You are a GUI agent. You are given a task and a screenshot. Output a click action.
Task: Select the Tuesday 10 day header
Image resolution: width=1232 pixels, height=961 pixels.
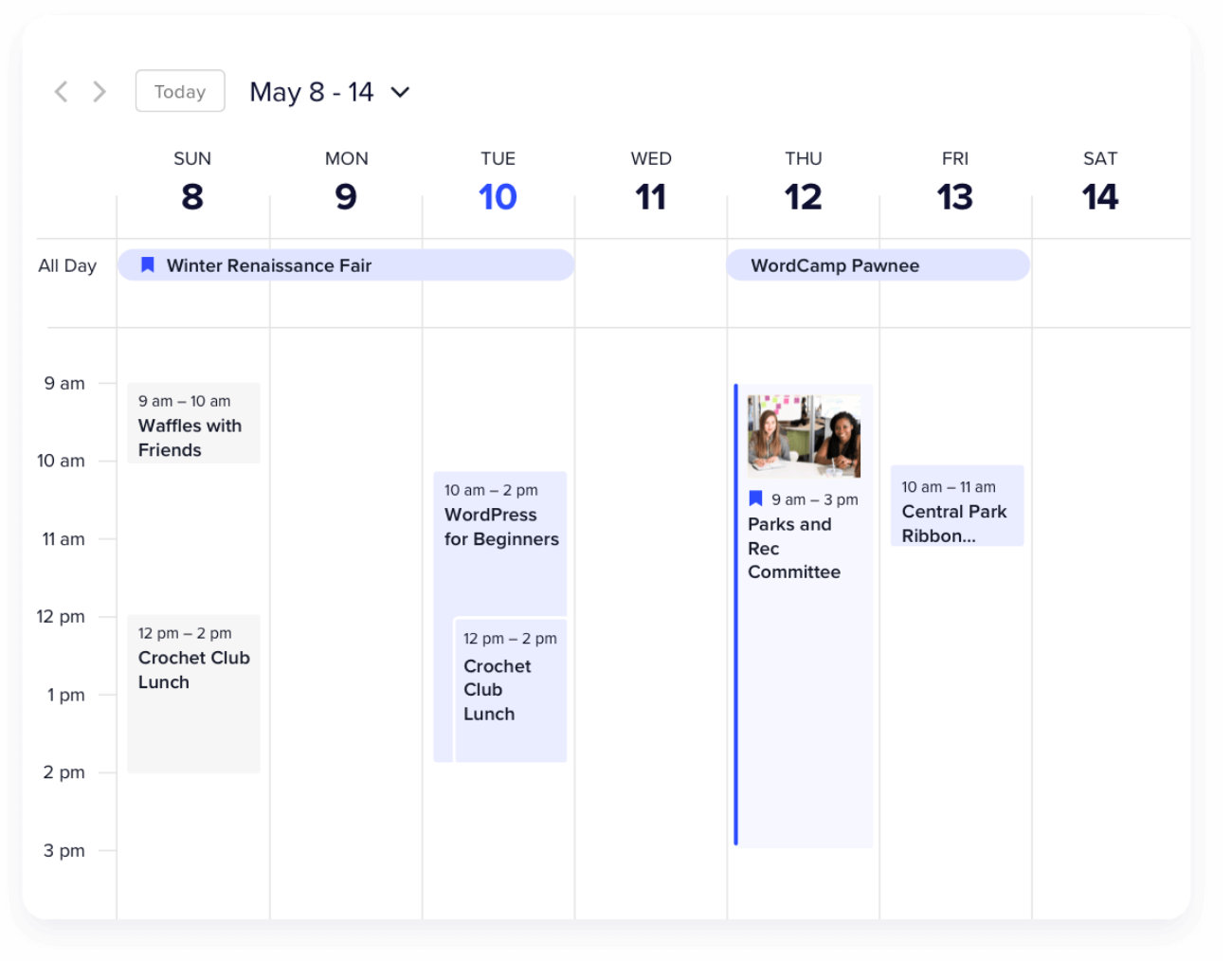click(498, 197)
